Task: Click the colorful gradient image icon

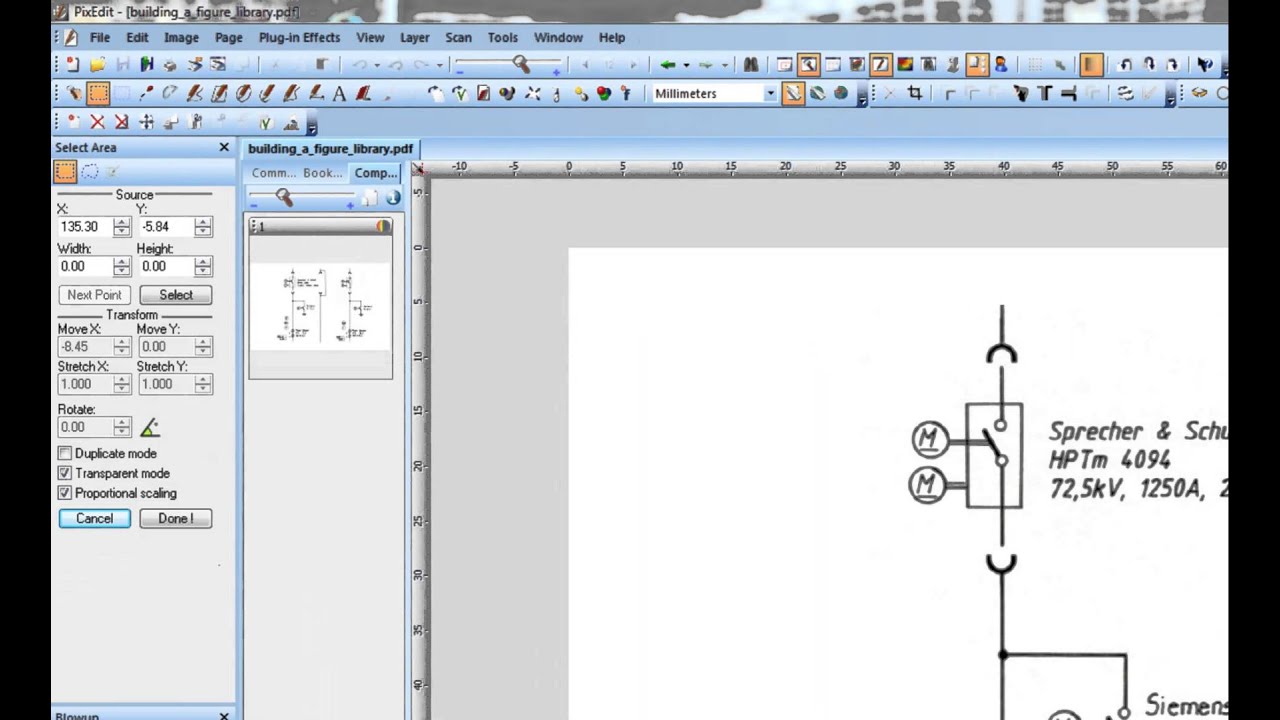Action: tap(905, 65)
